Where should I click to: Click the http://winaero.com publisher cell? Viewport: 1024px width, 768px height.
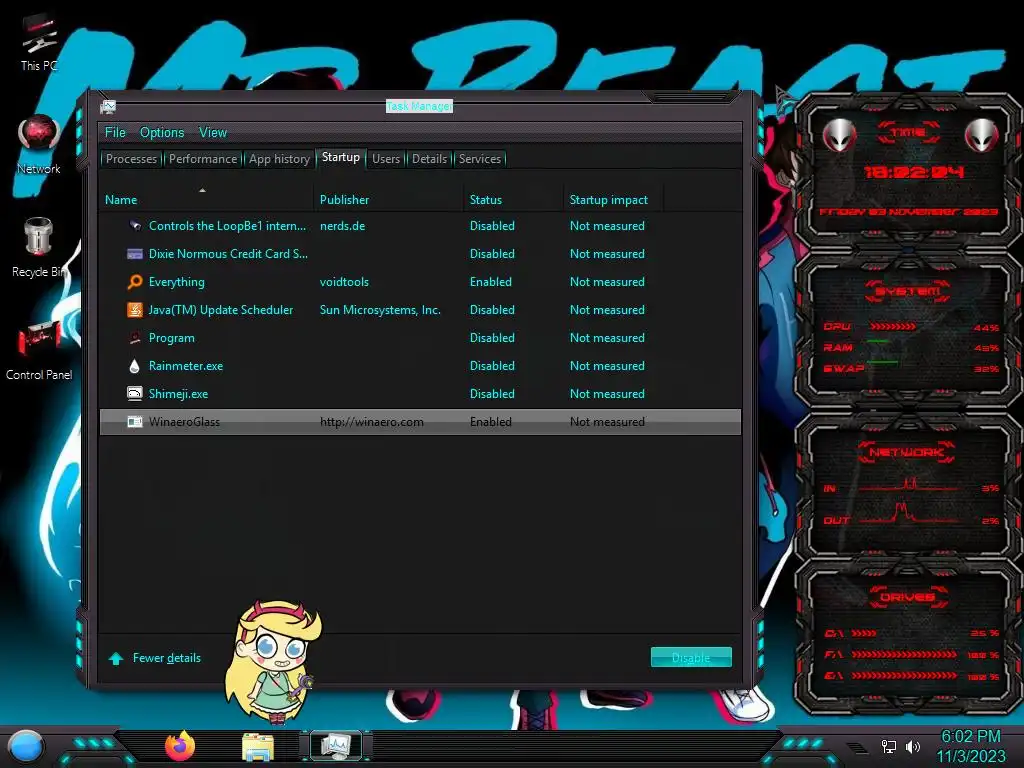(372, 422)
